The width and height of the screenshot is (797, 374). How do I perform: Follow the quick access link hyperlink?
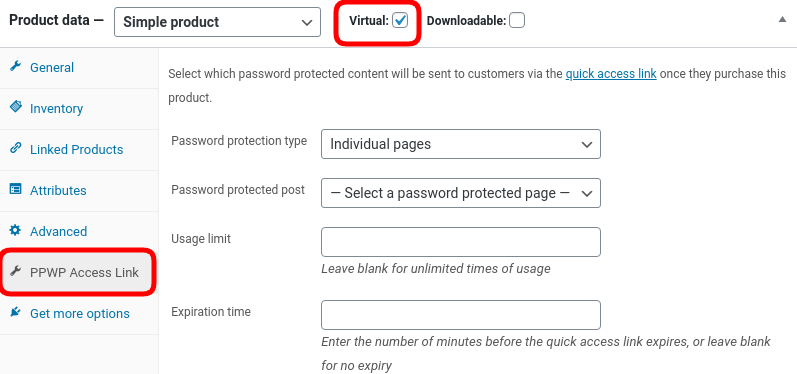[x=611, y=74]
